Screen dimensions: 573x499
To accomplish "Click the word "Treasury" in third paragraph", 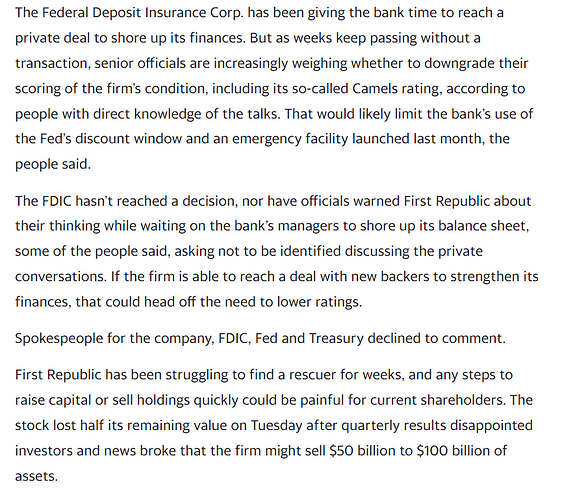I will coord(336,339).
